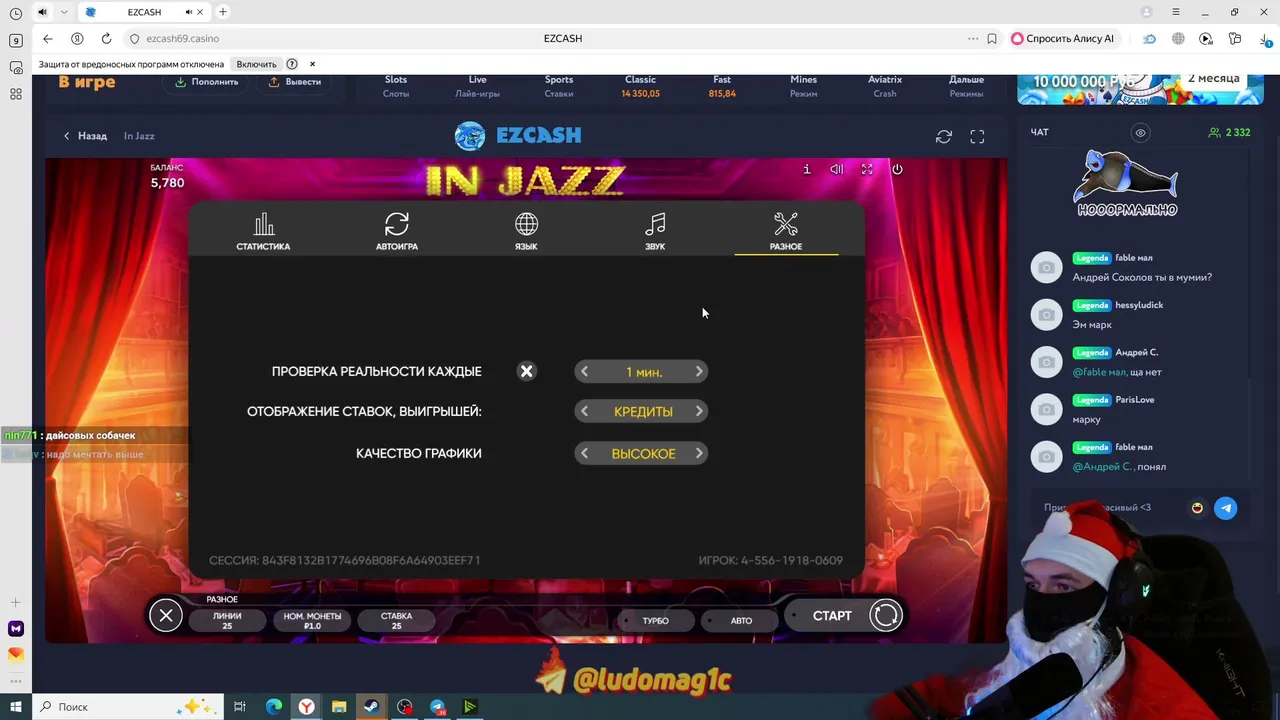
Task: Mute the game sound icon
Action: click(x=837, y=169)
